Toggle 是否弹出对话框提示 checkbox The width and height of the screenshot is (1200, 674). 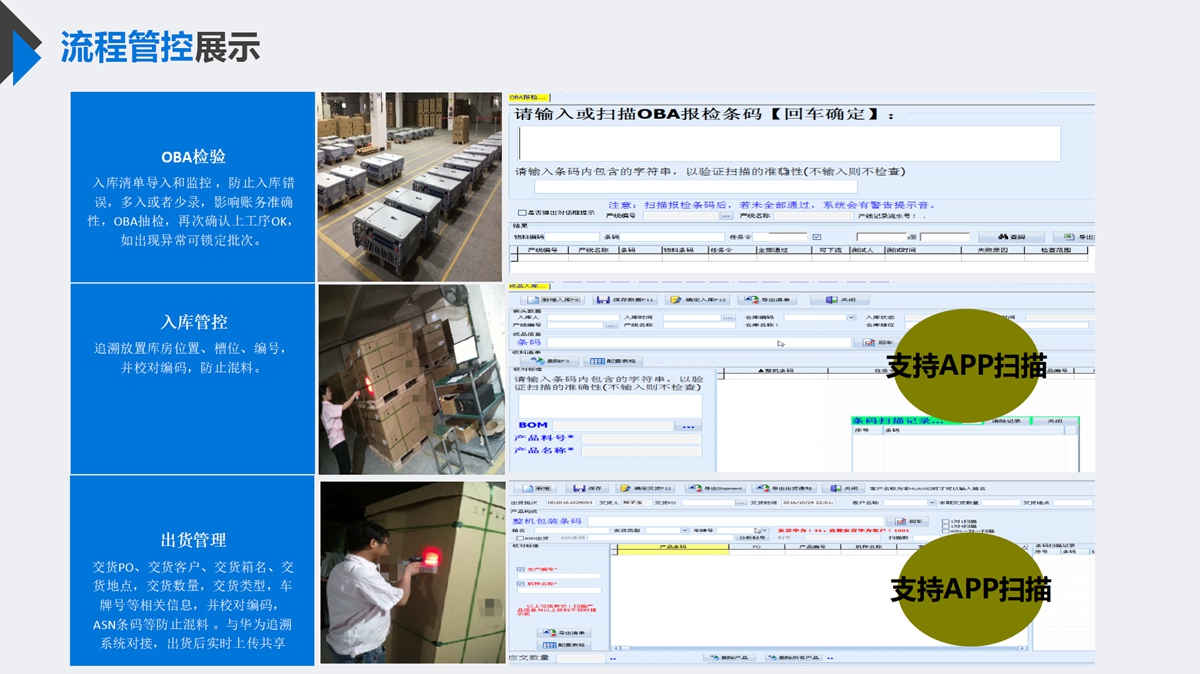[x=521, y=213]
